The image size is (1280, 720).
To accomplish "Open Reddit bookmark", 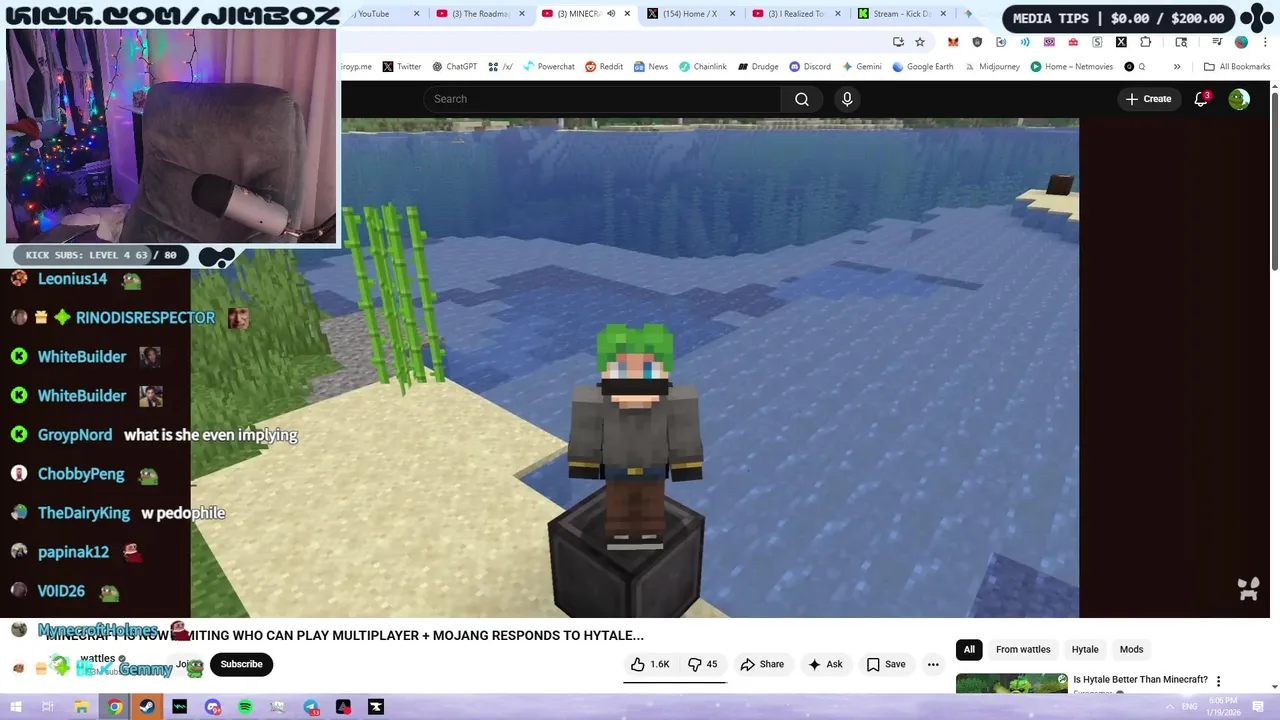I will click(x=604, y=67).
